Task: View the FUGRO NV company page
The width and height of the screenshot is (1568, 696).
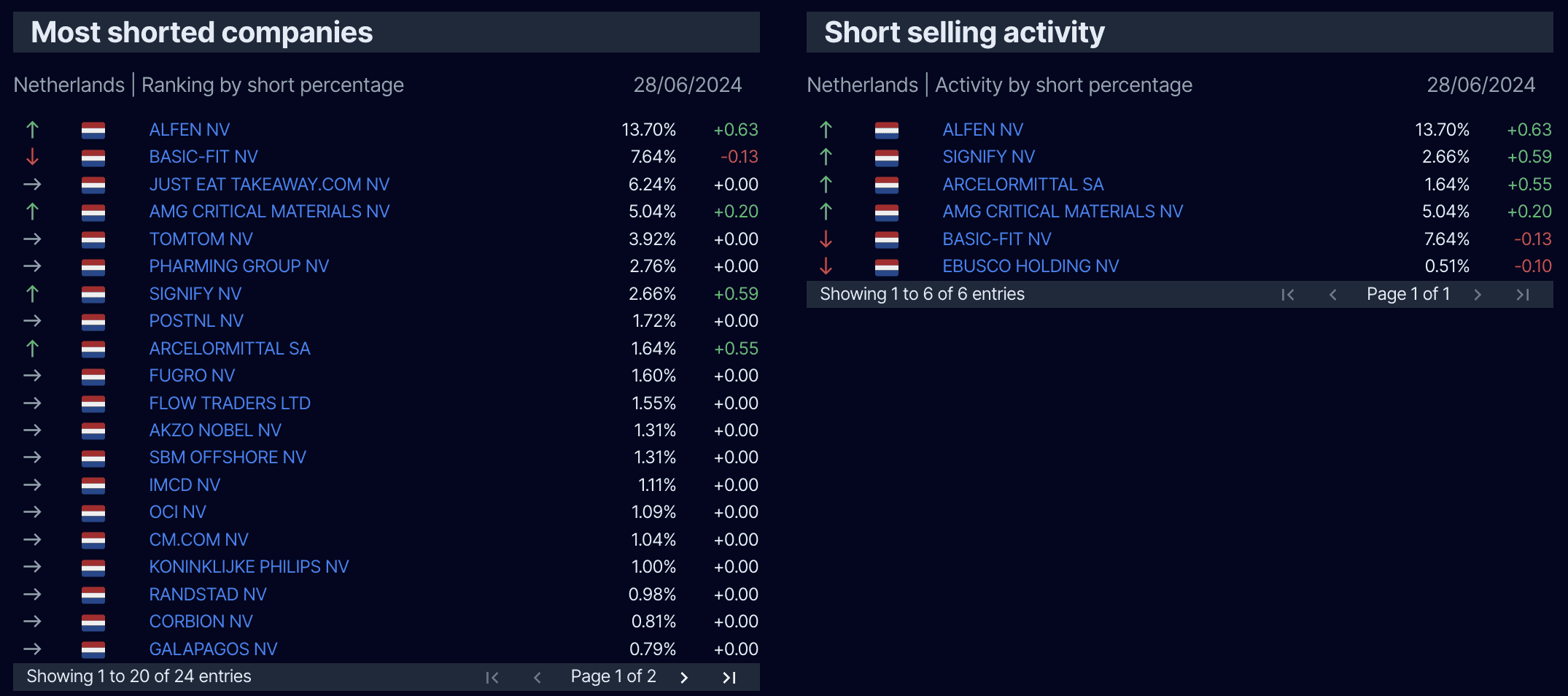Action: coord(192,376)
